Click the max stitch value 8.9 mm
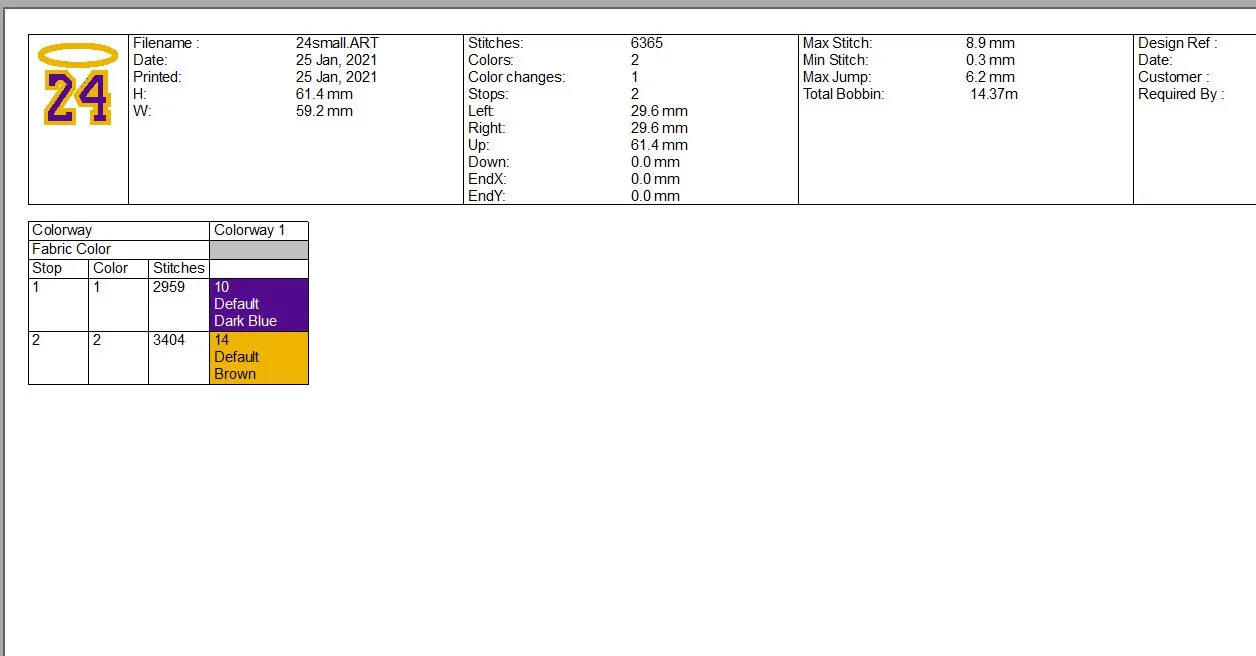 coord(990,43)
